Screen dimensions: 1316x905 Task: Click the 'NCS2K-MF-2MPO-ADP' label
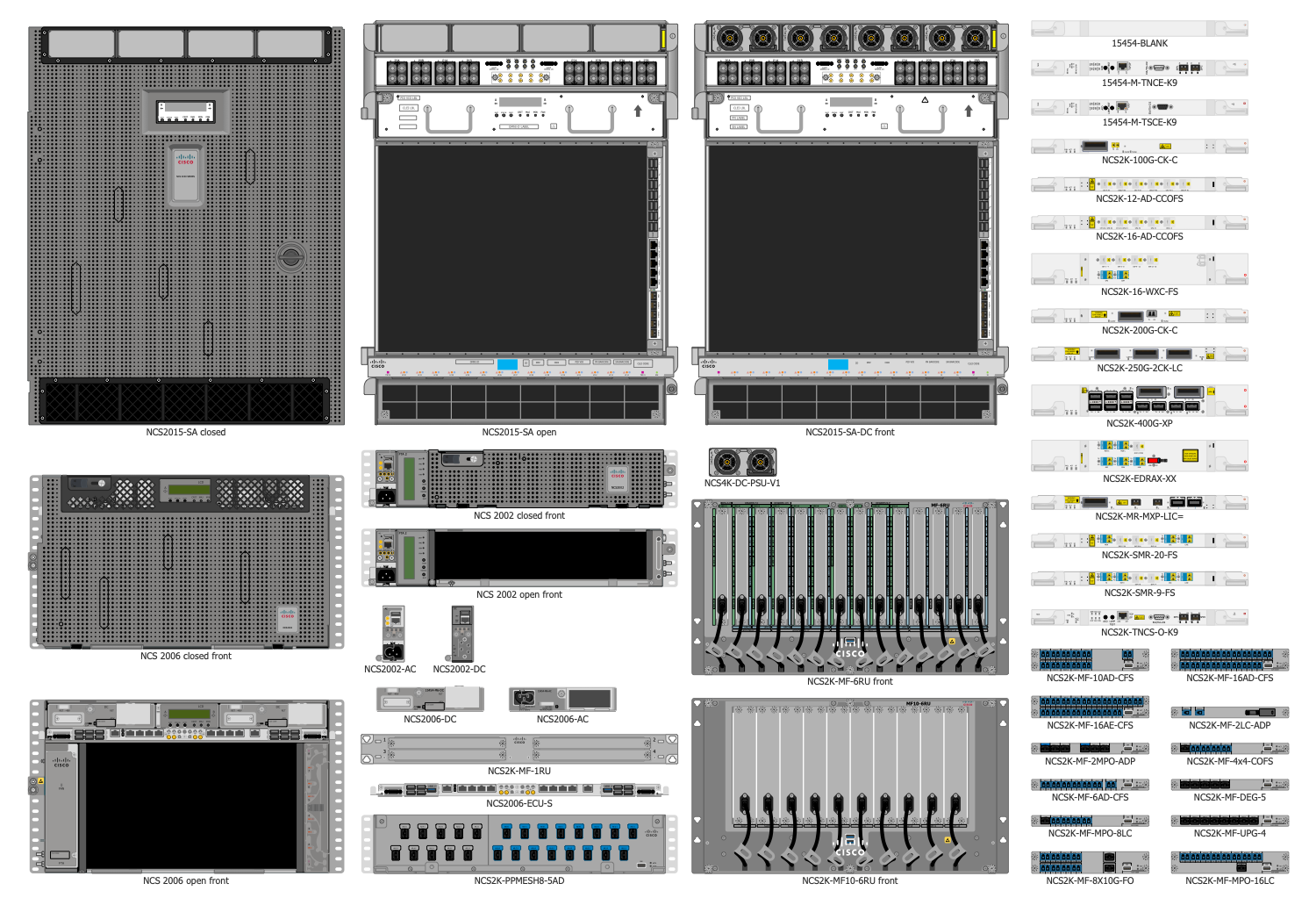click(x=1090, y=761)
